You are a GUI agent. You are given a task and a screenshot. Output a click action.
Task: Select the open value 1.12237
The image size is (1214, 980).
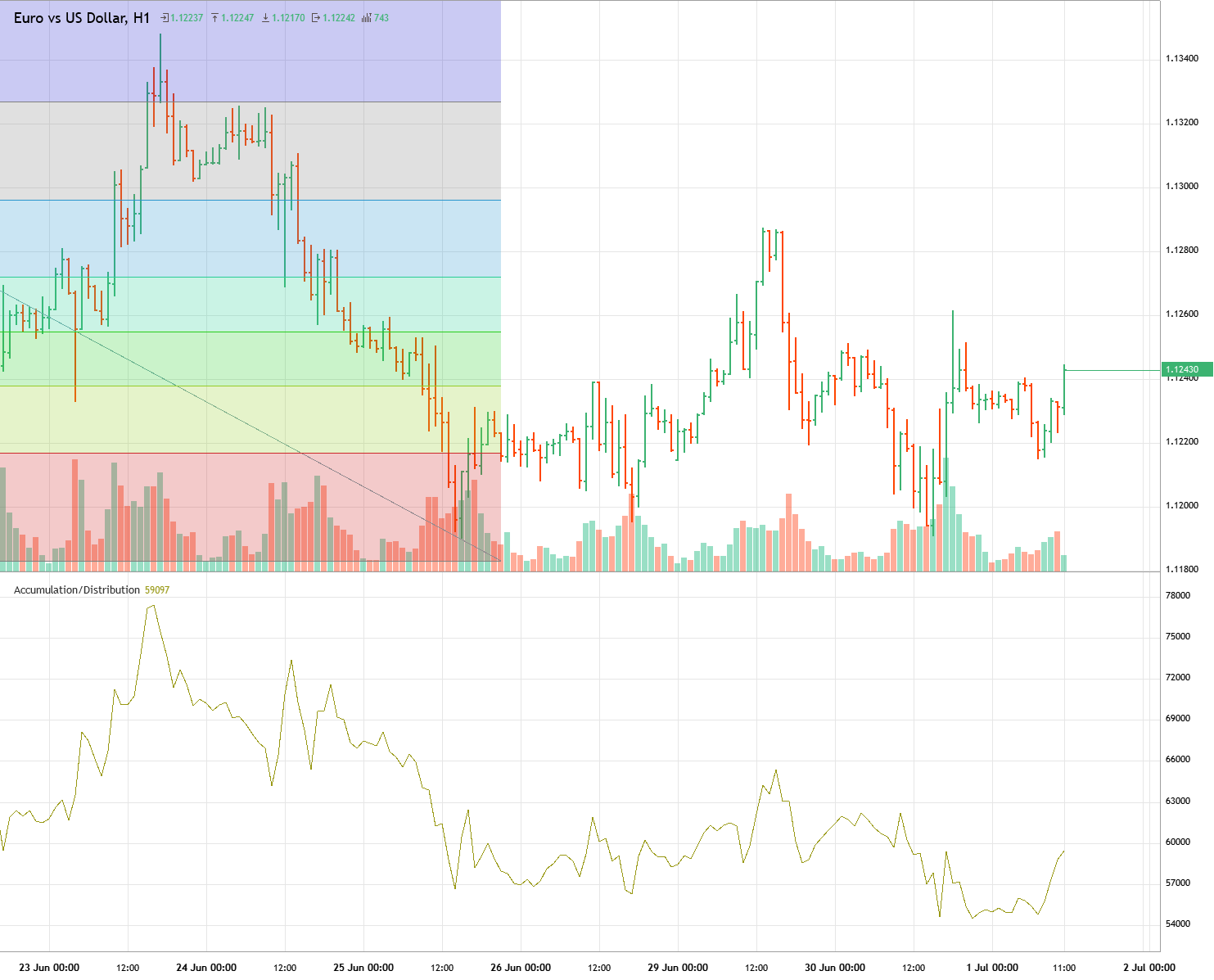(x=187, y=18)
